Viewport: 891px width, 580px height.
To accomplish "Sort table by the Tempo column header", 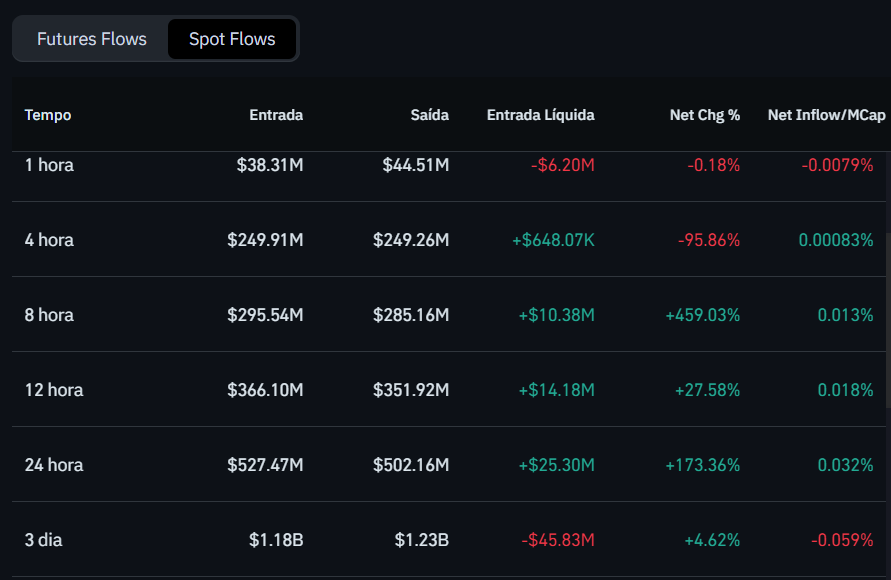I will pos(47,115).
